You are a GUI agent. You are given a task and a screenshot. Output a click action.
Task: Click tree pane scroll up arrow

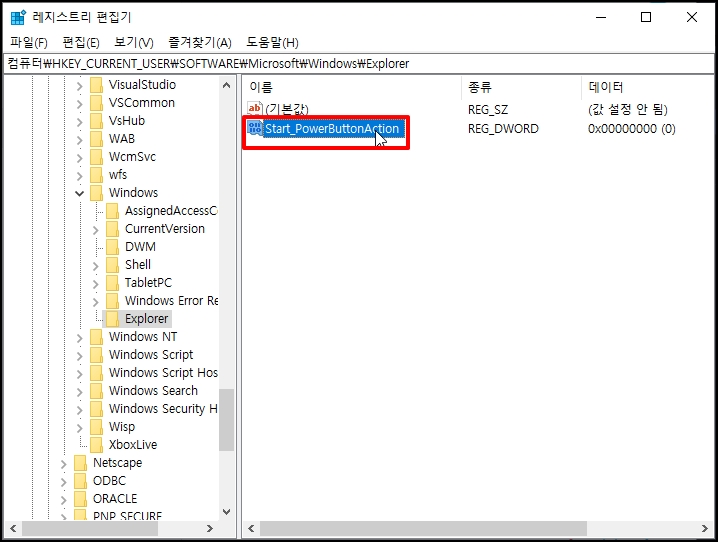pos(226,85)
